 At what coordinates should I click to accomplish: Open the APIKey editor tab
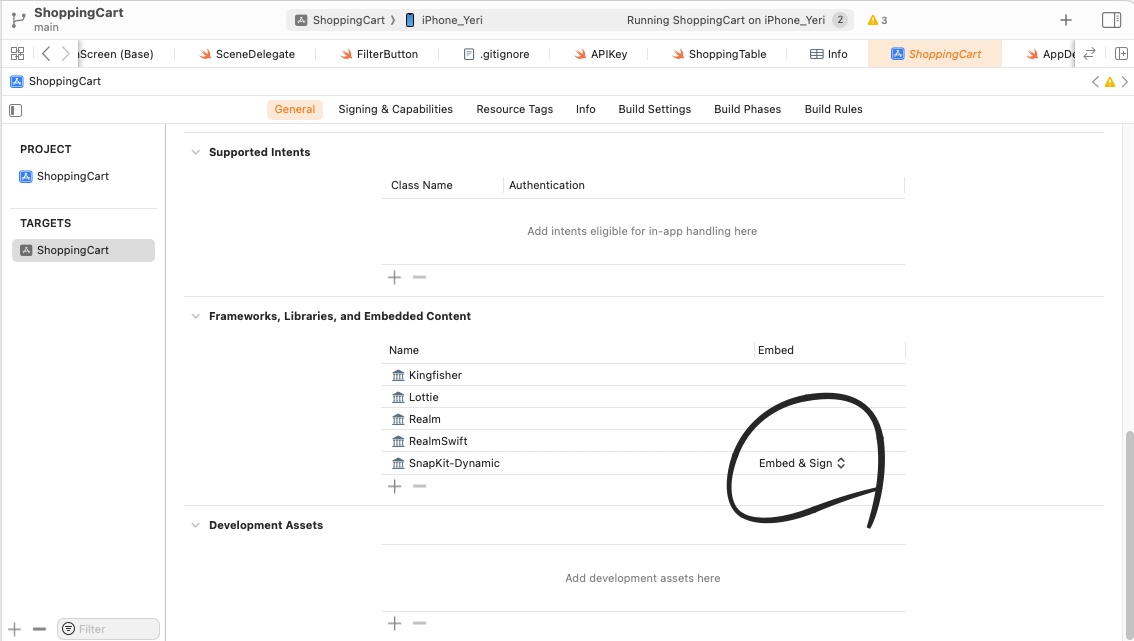pos(600,54)
